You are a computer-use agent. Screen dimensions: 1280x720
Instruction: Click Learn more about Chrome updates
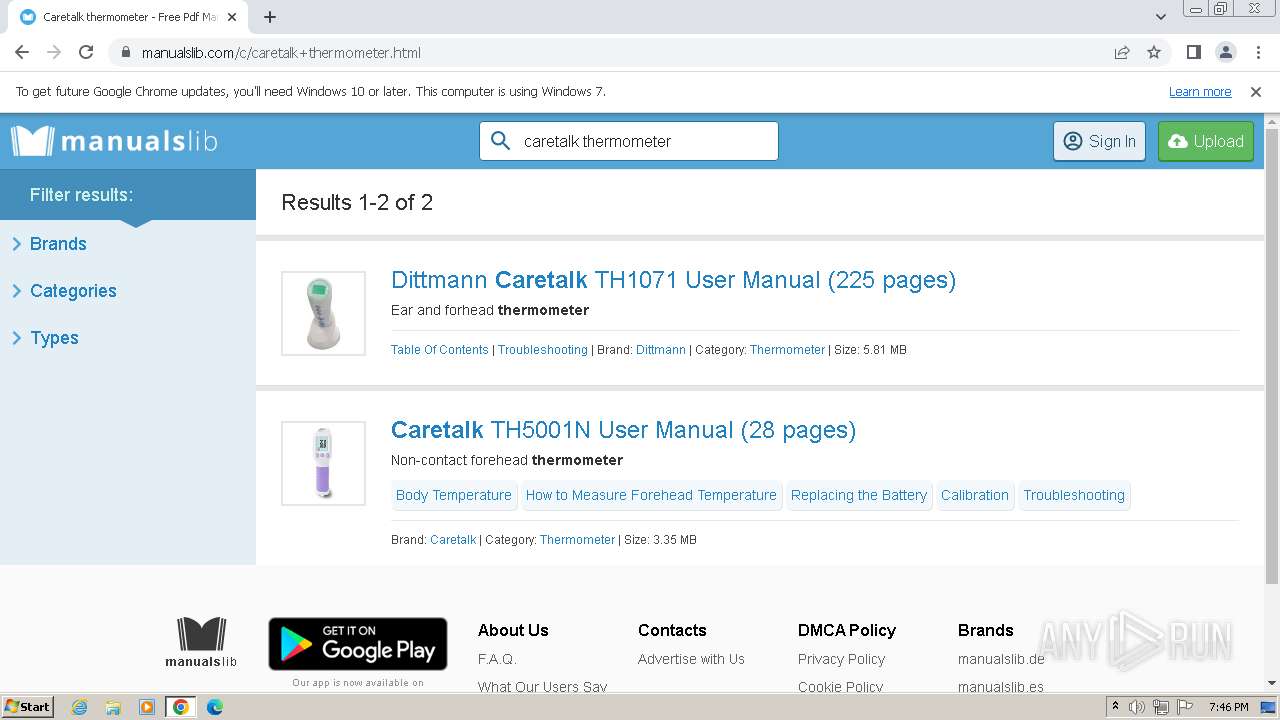pyautogui.click(x=1200, y=92)
